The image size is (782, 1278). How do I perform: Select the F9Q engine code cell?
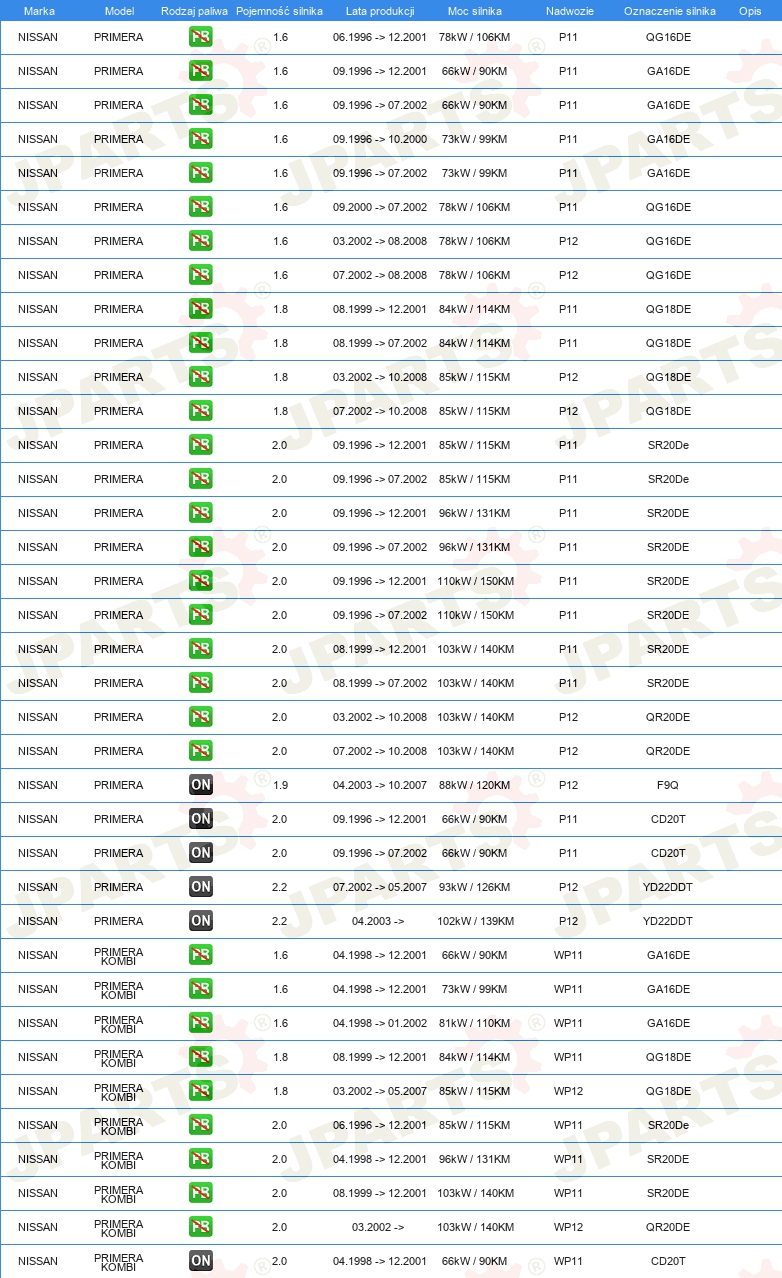point(669,785)
